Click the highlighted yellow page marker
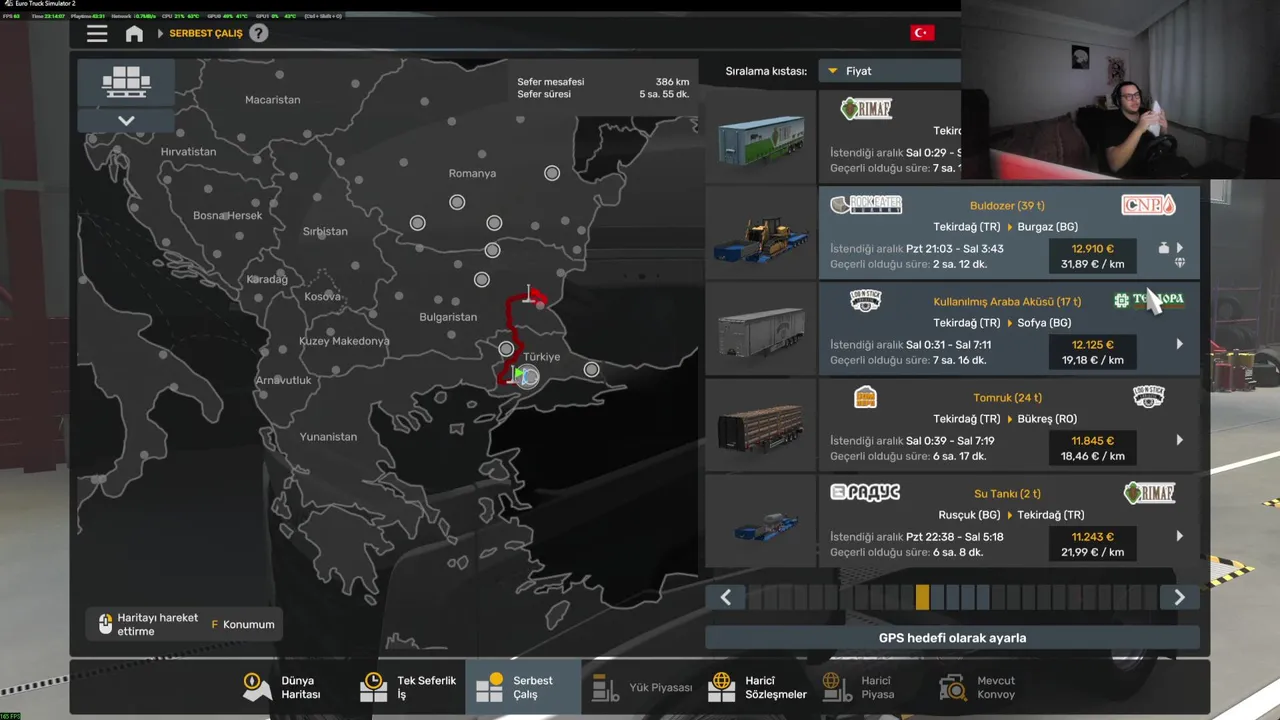The height and width of the screenshot is (720, 1280). tap(922, 597)
